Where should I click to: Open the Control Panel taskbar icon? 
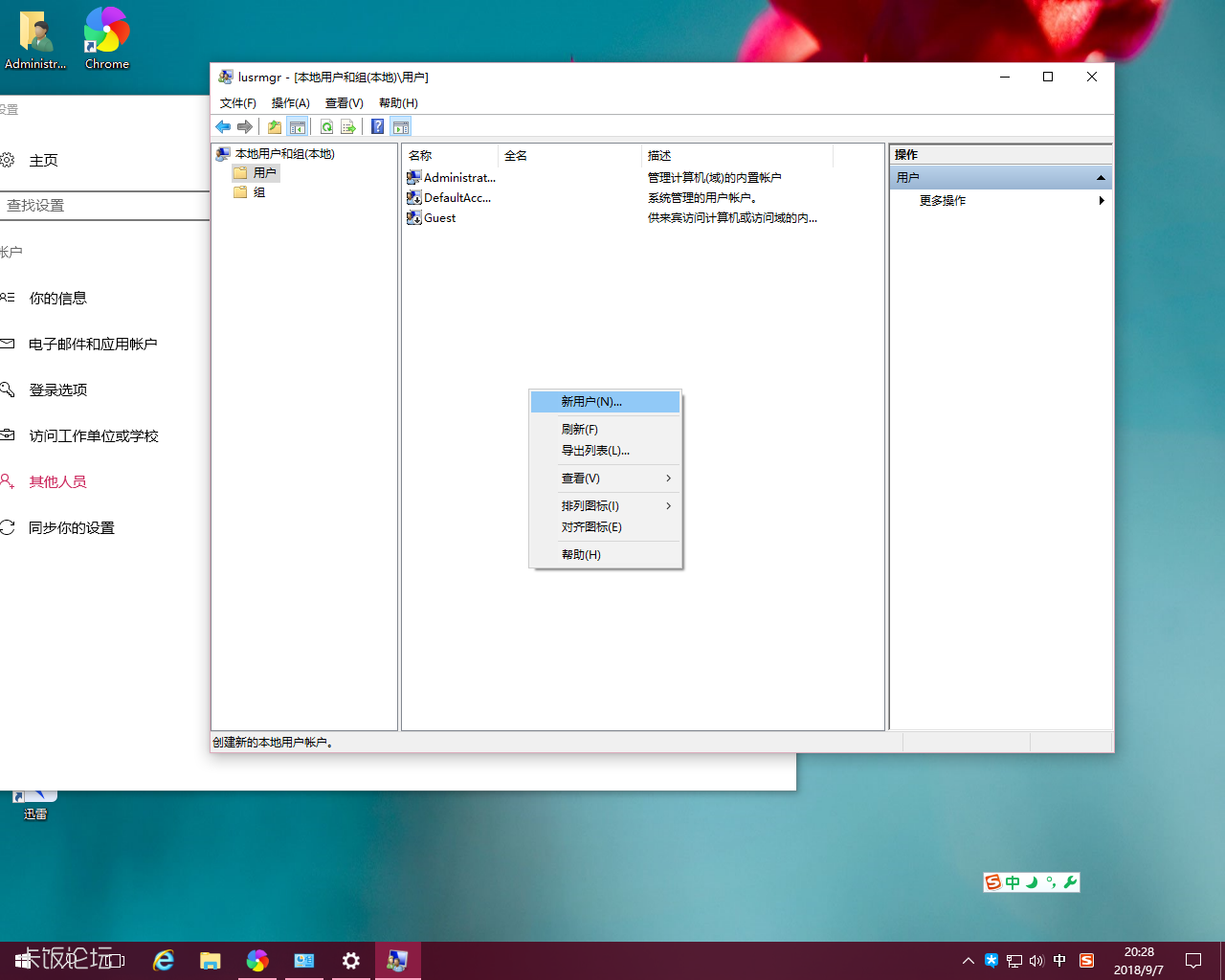pyautogui.click(x=304, y=961)
